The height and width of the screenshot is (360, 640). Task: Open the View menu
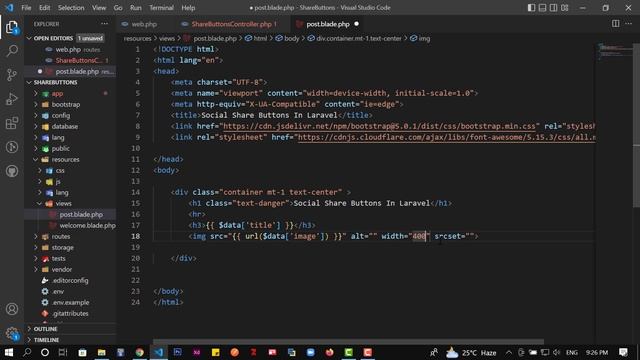99,8
